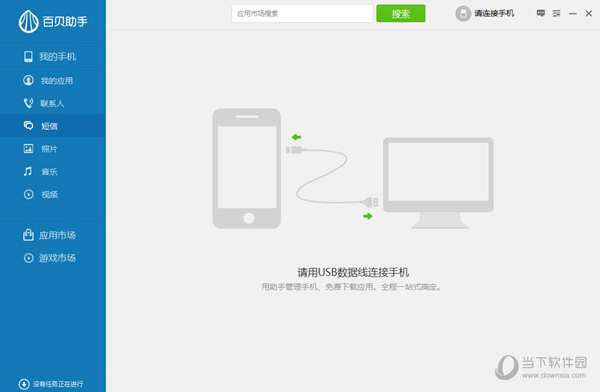Click the green 搜索 search button
Image resolution: width=600 pixels, height=392 pixels.
[401, 13]
